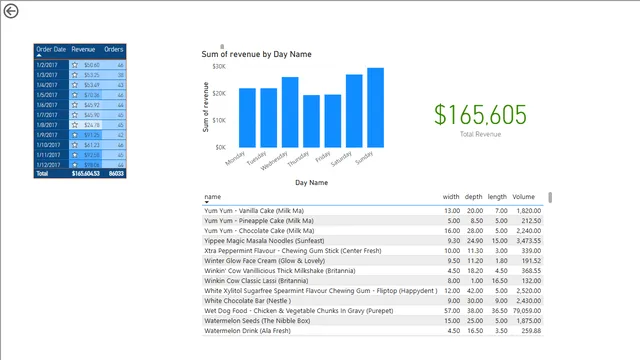Image resolution: width=640 pixels, height=360 pixels.
Task: Select 'Winter Glow Face Cream' row
Action: [373, 261]
